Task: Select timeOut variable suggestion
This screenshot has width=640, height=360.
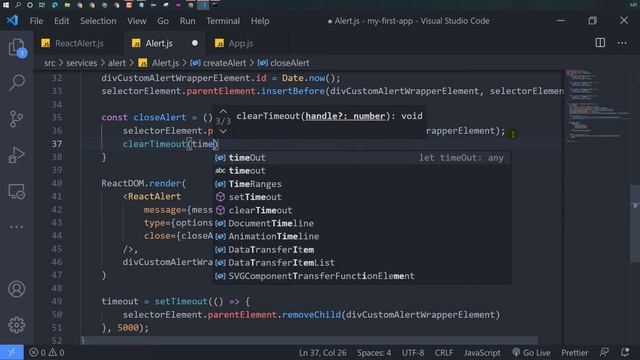Action: pyautogui.click(x=362, y=158)
